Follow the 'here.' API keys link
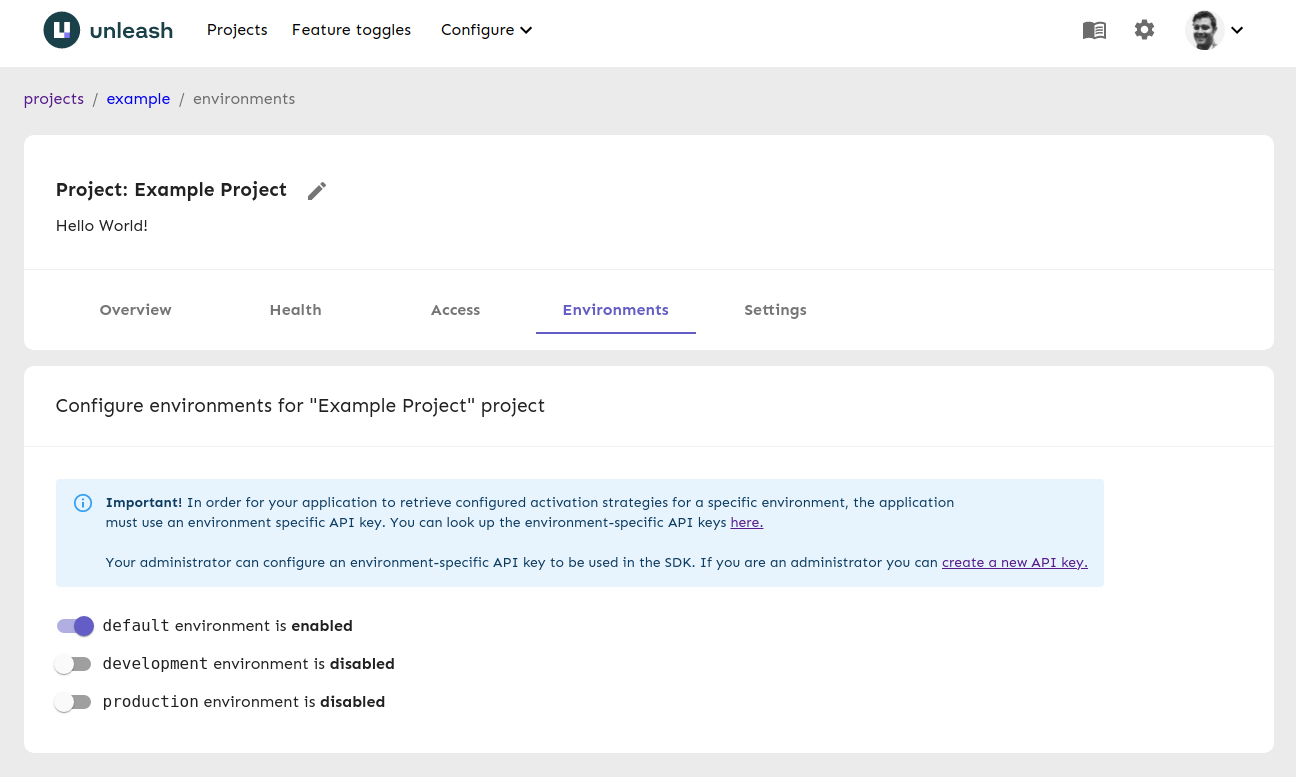This screenshot has width=1296, height=777. pos(746,522)
